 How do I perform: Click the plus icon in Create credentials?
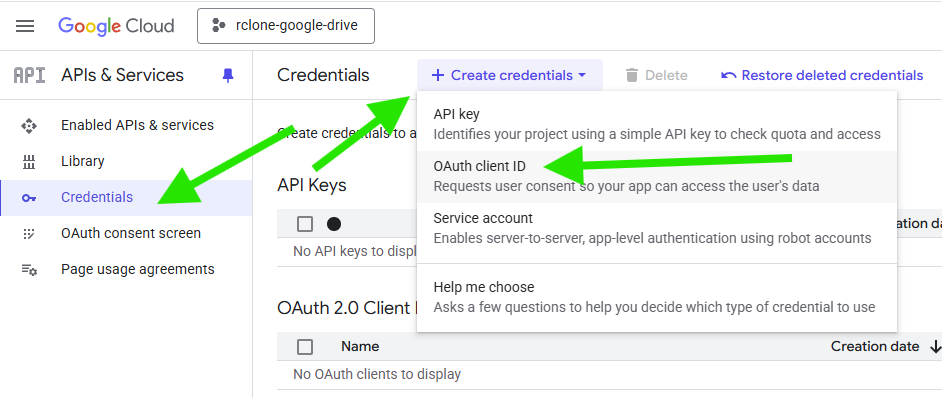click(x=438, y=75)
